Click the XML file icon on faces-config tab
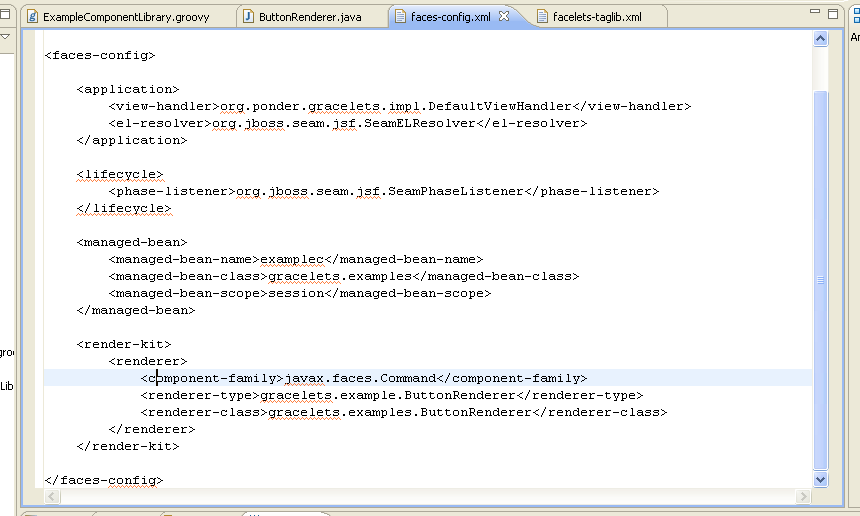The height and width of the screenshot is (516, 860). 400,17
